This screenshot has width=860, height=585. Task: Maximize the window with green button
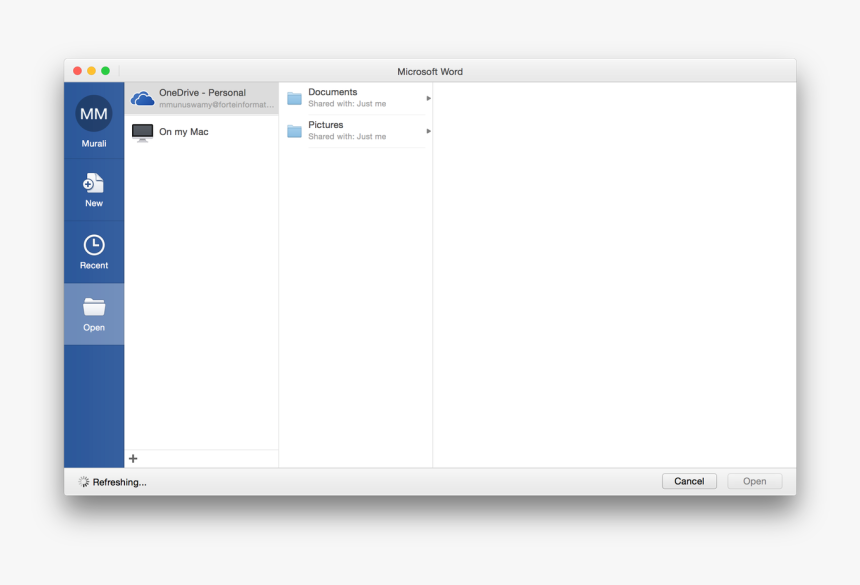click(105, 71)
